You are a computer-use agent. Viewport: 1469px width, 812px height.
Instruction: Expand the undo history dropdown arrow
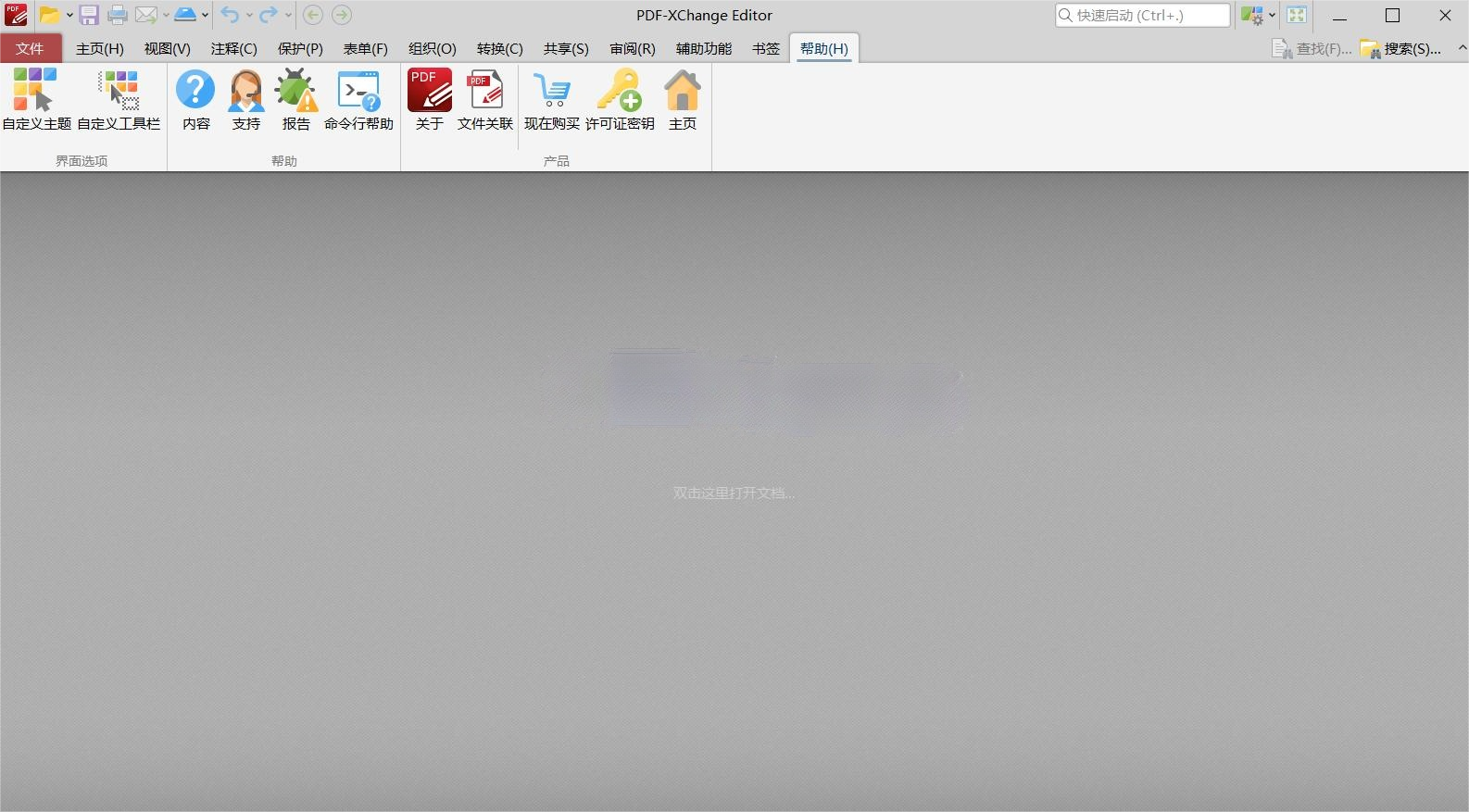tap(249, 15)
